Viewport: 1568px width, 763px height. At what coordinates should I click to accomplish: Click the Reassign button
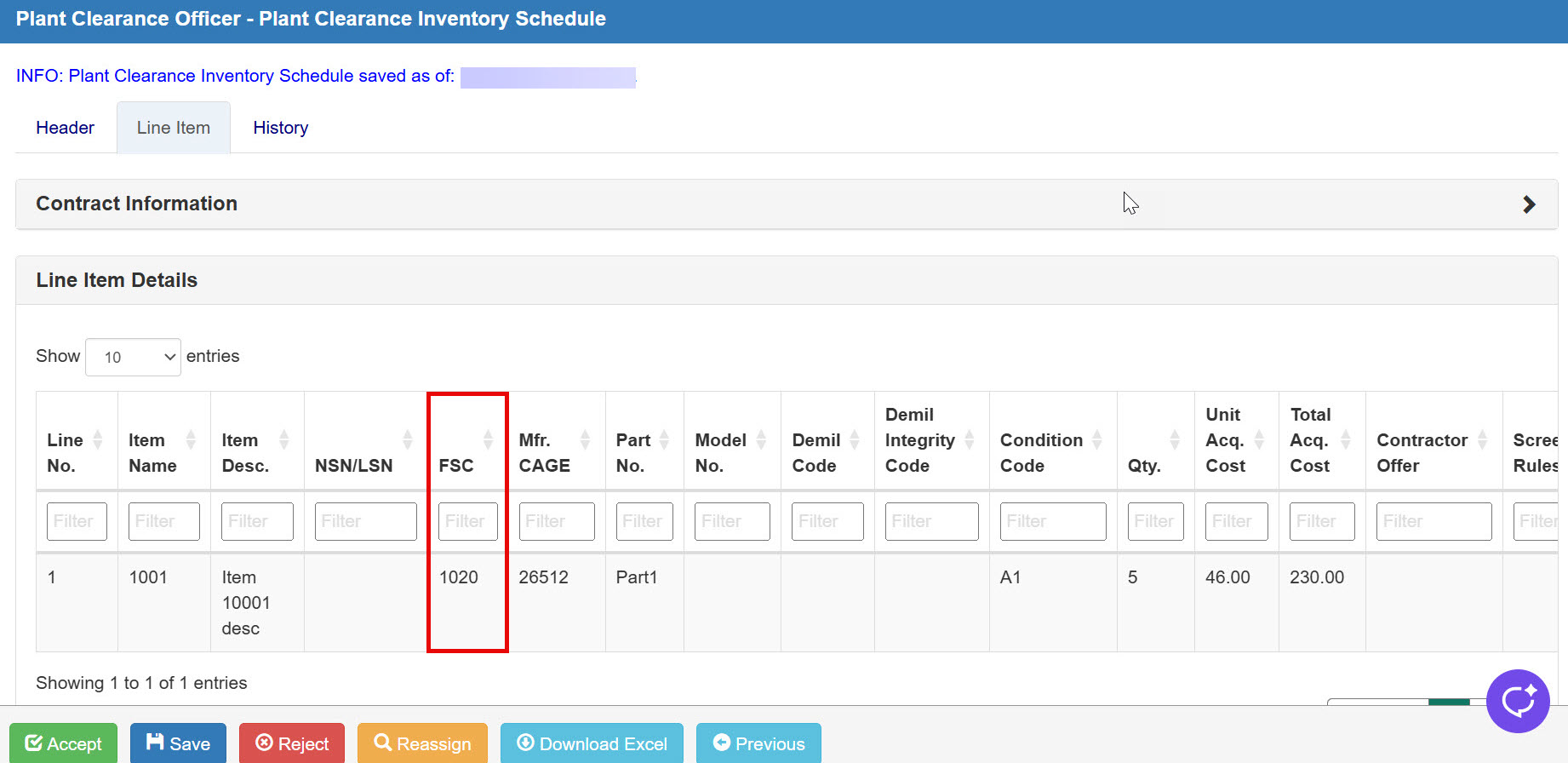(422, 743)
